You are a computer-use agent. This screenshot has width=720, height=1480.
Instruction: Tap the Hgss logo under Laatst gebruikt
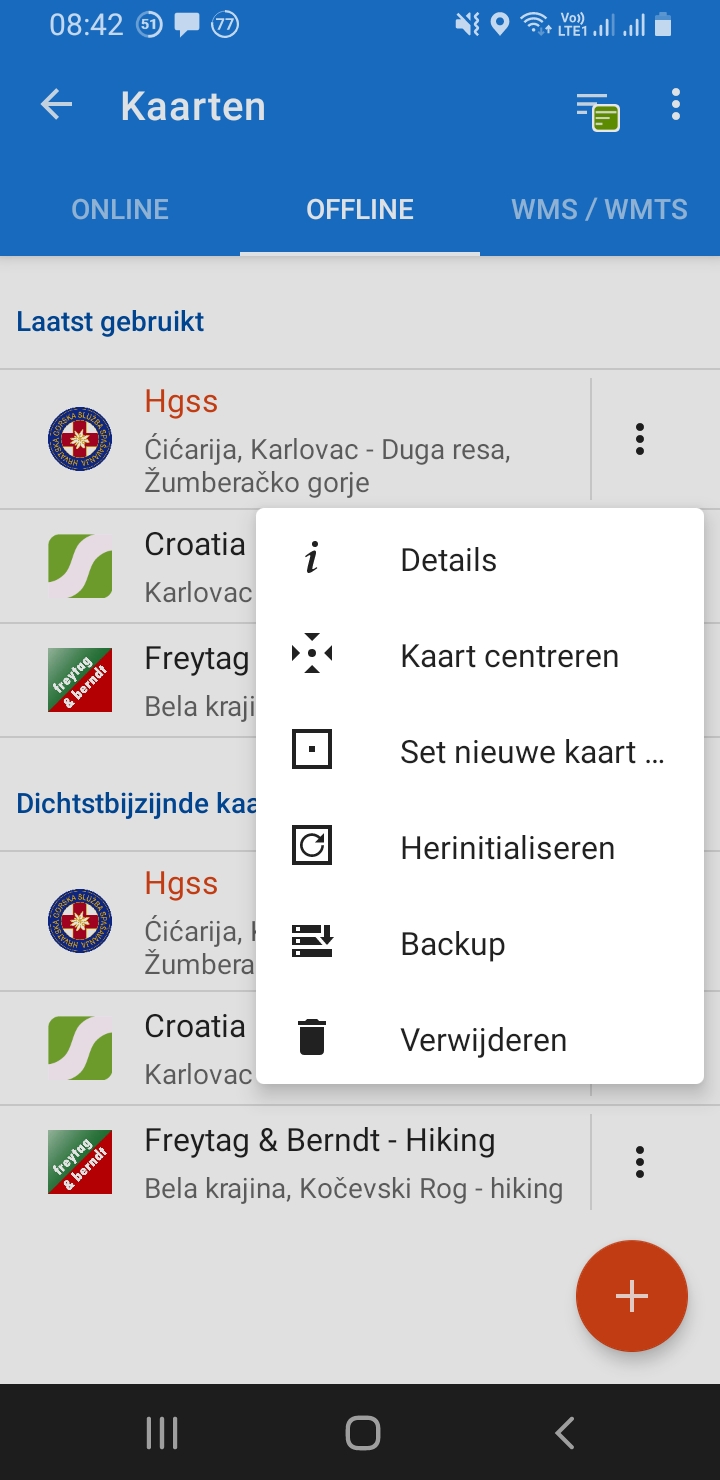point(80,439)
